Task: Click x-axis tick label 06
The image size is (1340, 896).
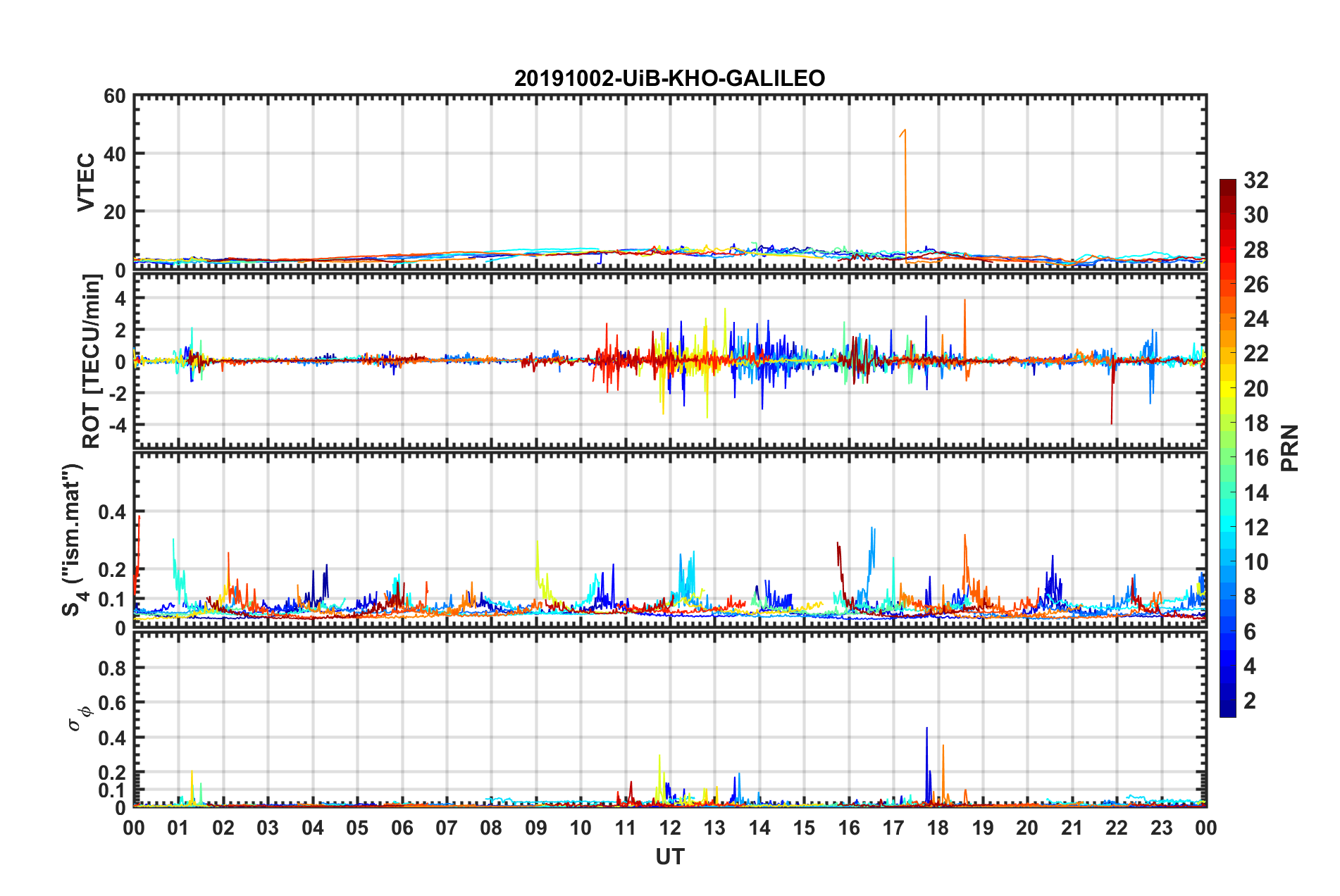Action: 402,828
